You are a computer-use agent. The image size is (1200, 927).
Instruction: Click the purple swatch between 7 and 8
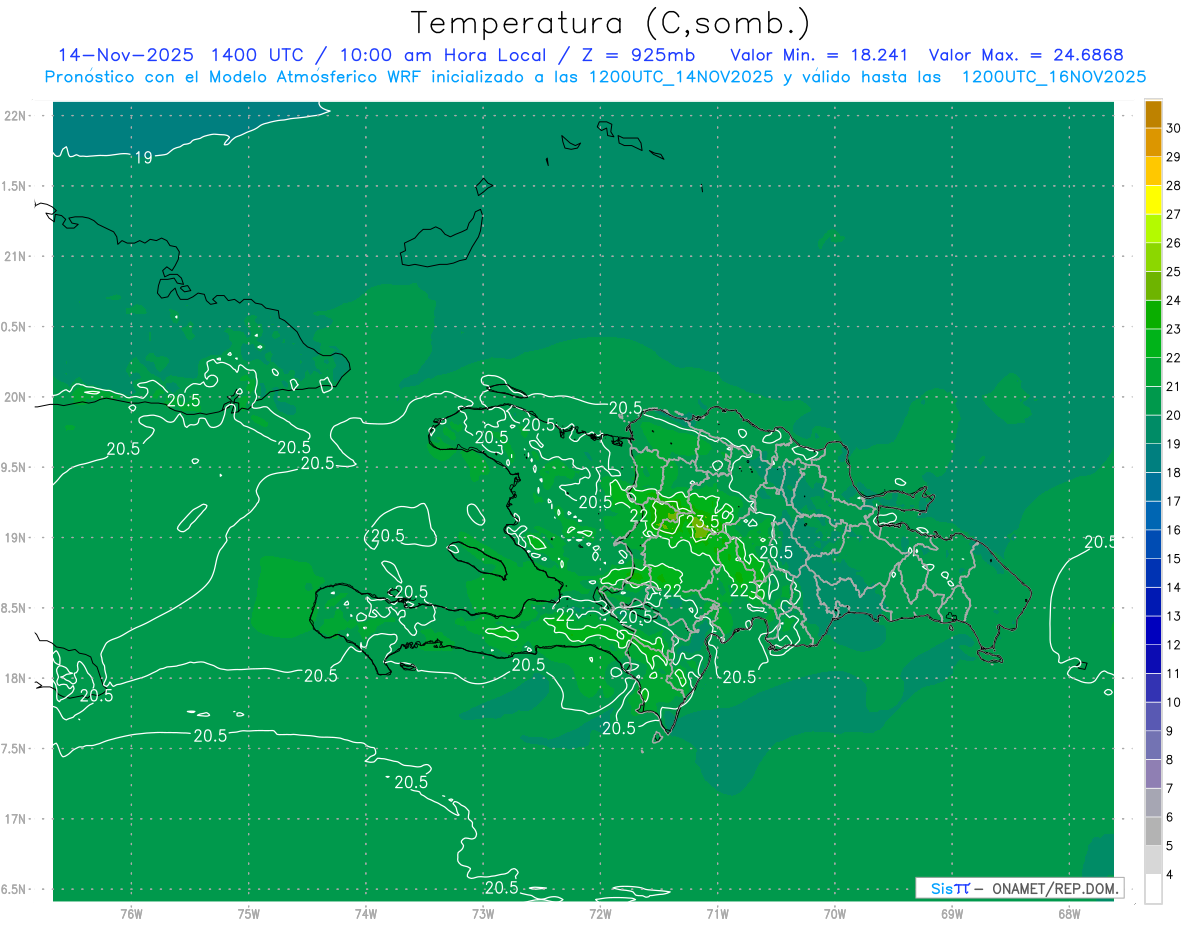1153,774
